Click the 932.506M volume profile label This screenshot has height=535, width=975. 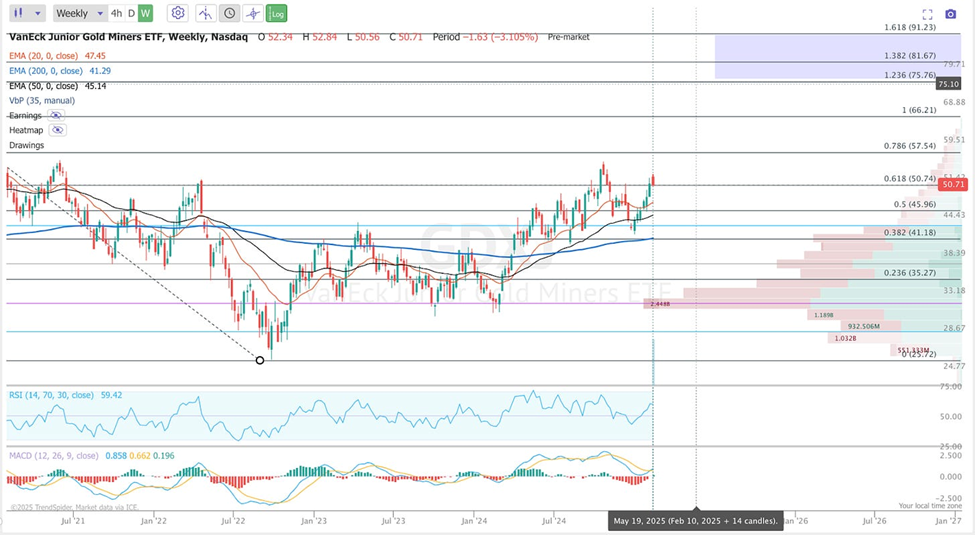864,326
